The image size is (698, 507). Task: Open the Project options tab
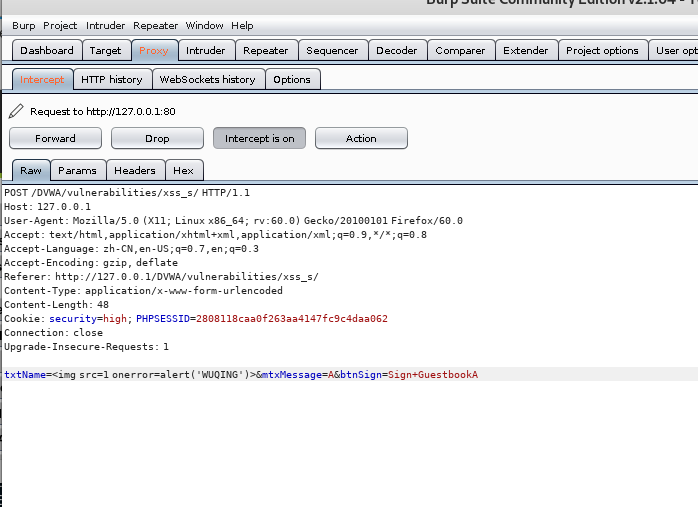point(602,50)
